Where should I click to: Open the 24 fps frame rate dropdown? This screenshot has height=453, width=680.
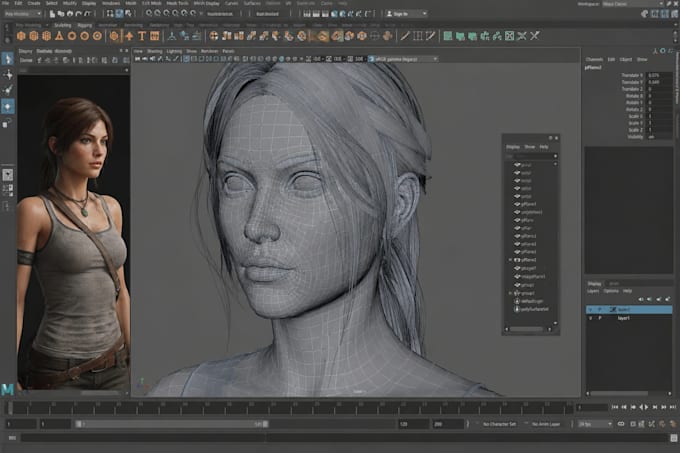[595, 424]
